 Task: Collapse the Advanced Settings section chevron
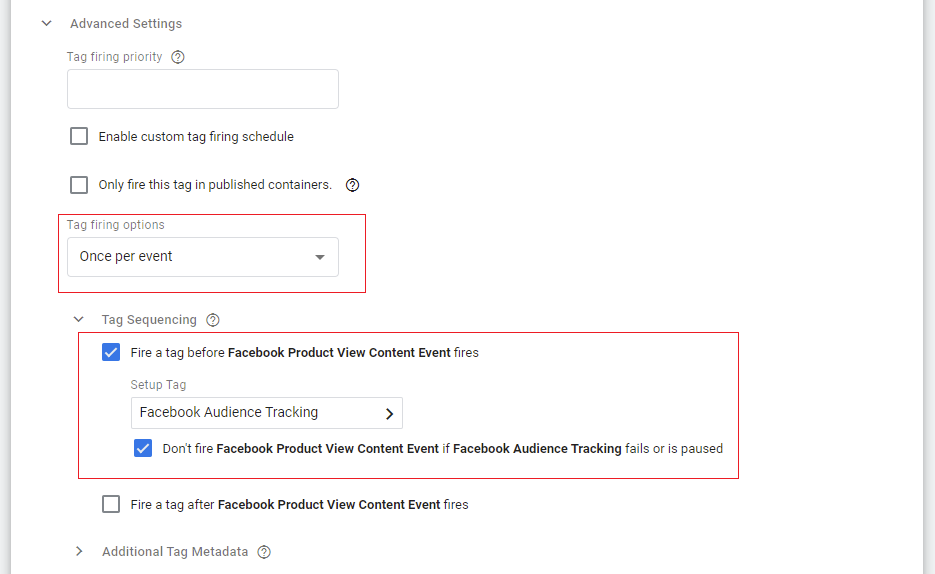pos(46,23)
